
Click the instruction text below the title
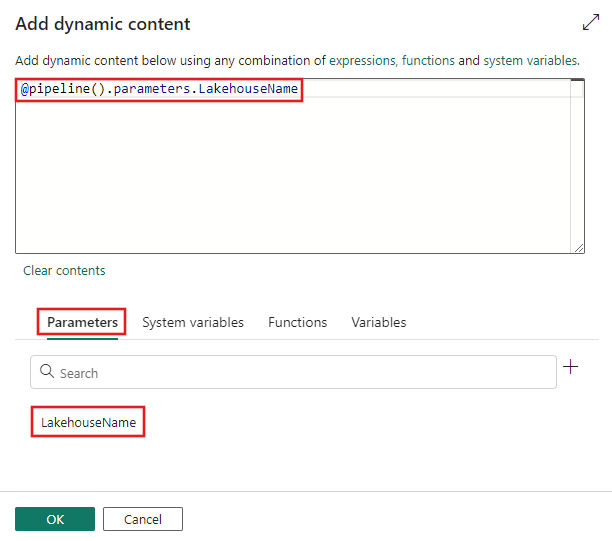tap(297, 61)
